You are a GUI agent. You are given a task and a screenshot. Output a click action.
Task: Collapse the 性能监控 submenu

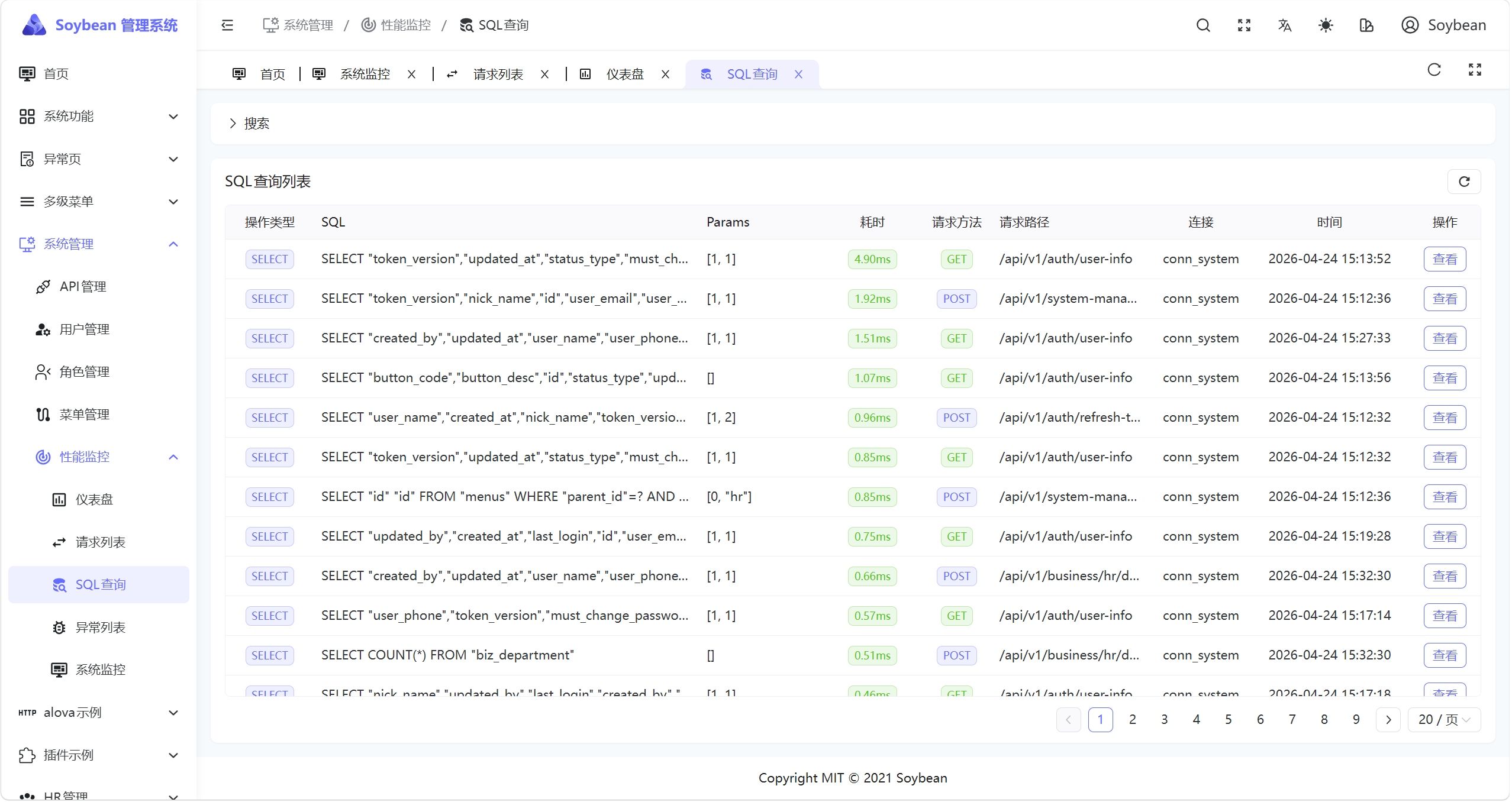coord(173,457)
